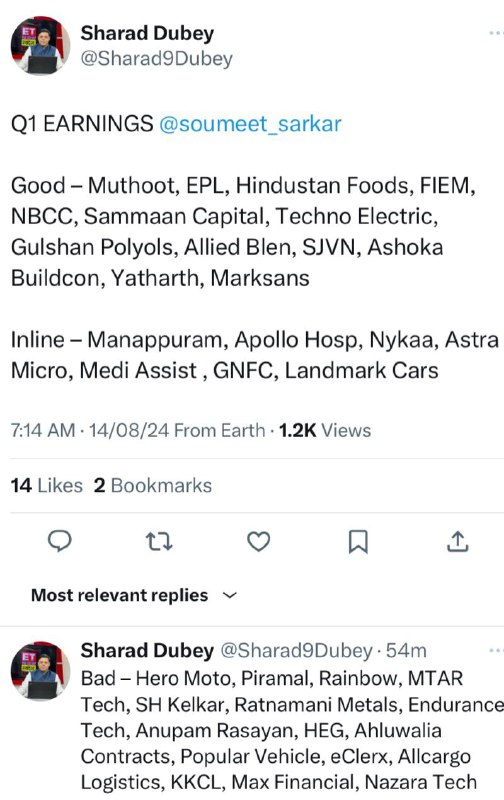The width and height of the screenshot is (504, 800).
Task: Expand the Most relevant replies dropdown
Action: coord(135,595)
